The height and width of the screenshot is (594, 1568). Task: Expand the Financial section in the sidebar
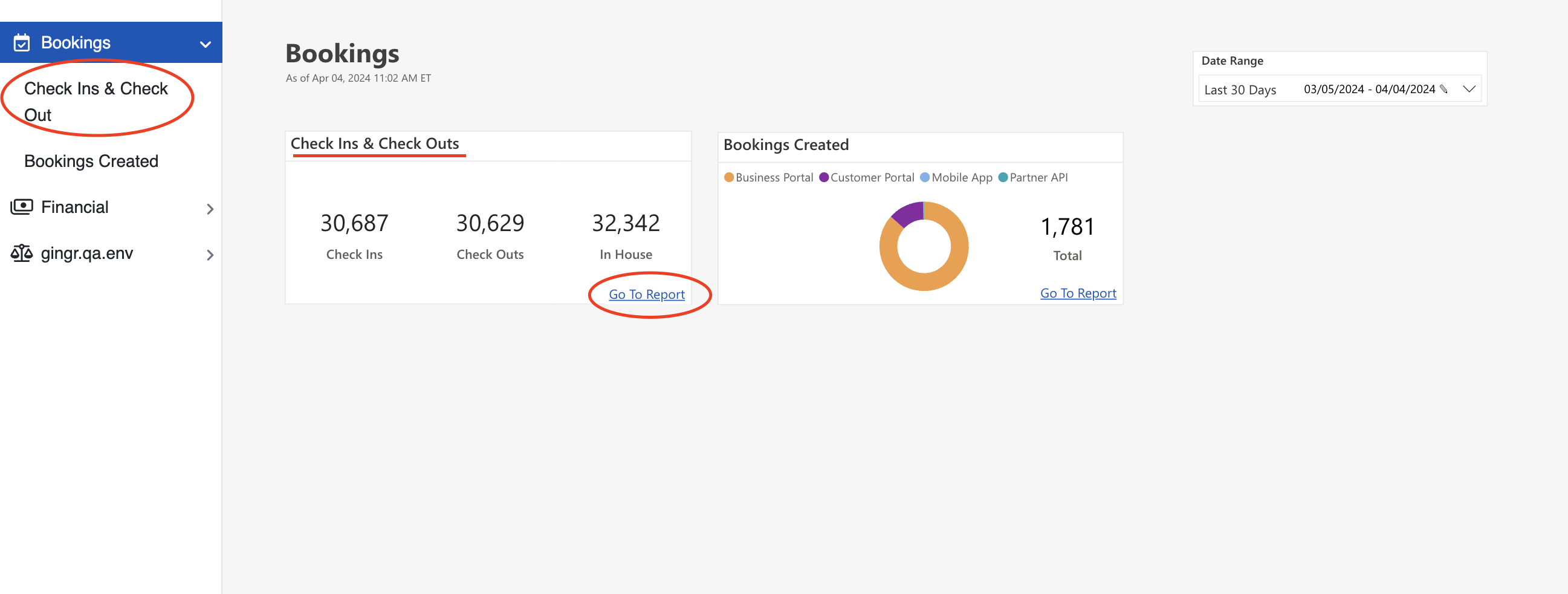pos(210,209)
